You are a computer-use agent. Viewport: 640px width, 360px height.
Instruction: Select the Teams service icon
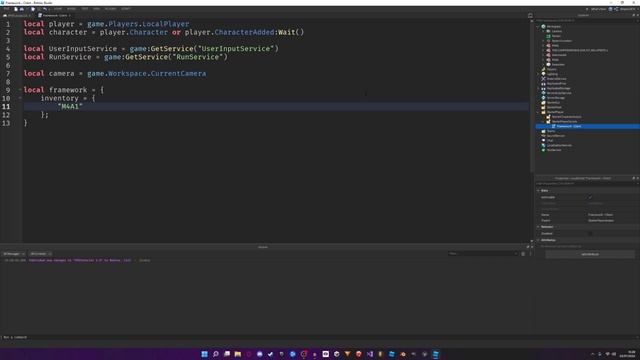coord(544,131)
